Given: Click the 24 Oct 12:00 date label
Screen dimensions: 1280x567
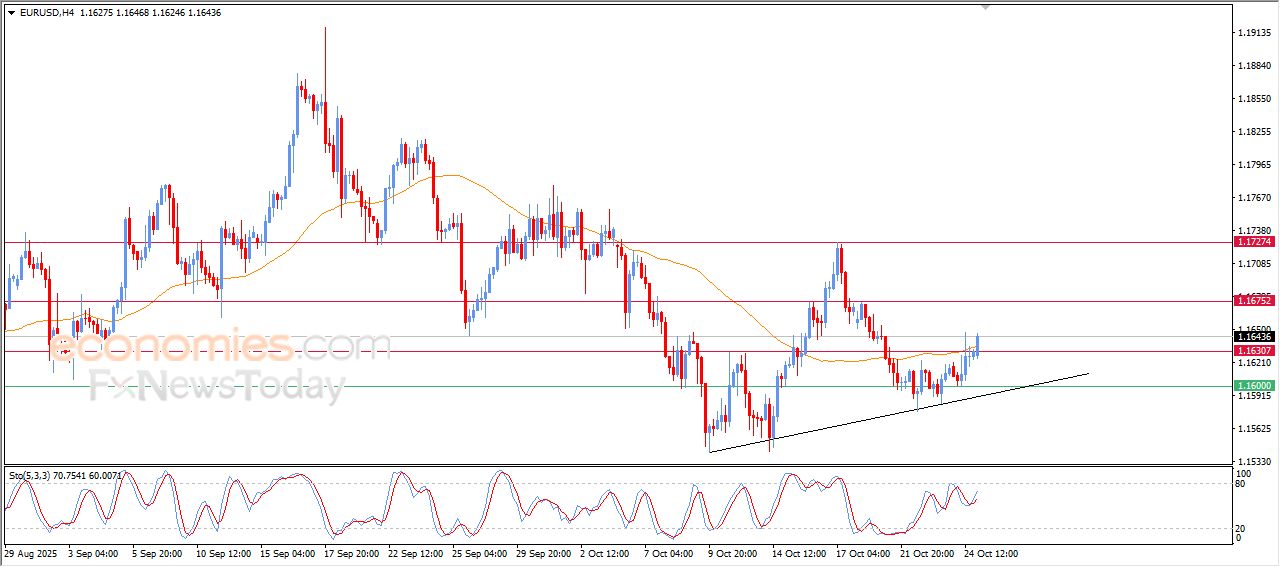Looking at the screenshot, I should (990, 553).
